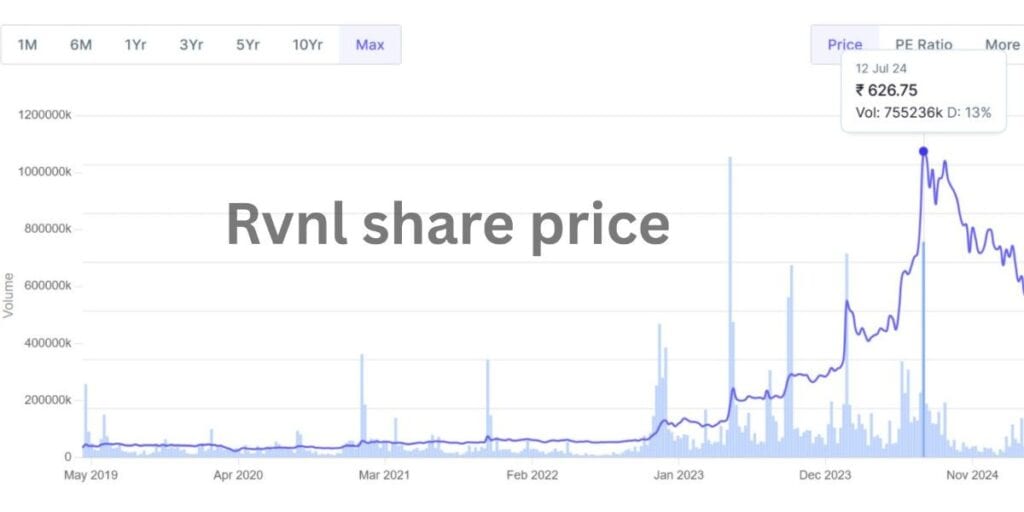Click the Volume axis title
This screenshot has height=512, width=1024.
(9, 295)
